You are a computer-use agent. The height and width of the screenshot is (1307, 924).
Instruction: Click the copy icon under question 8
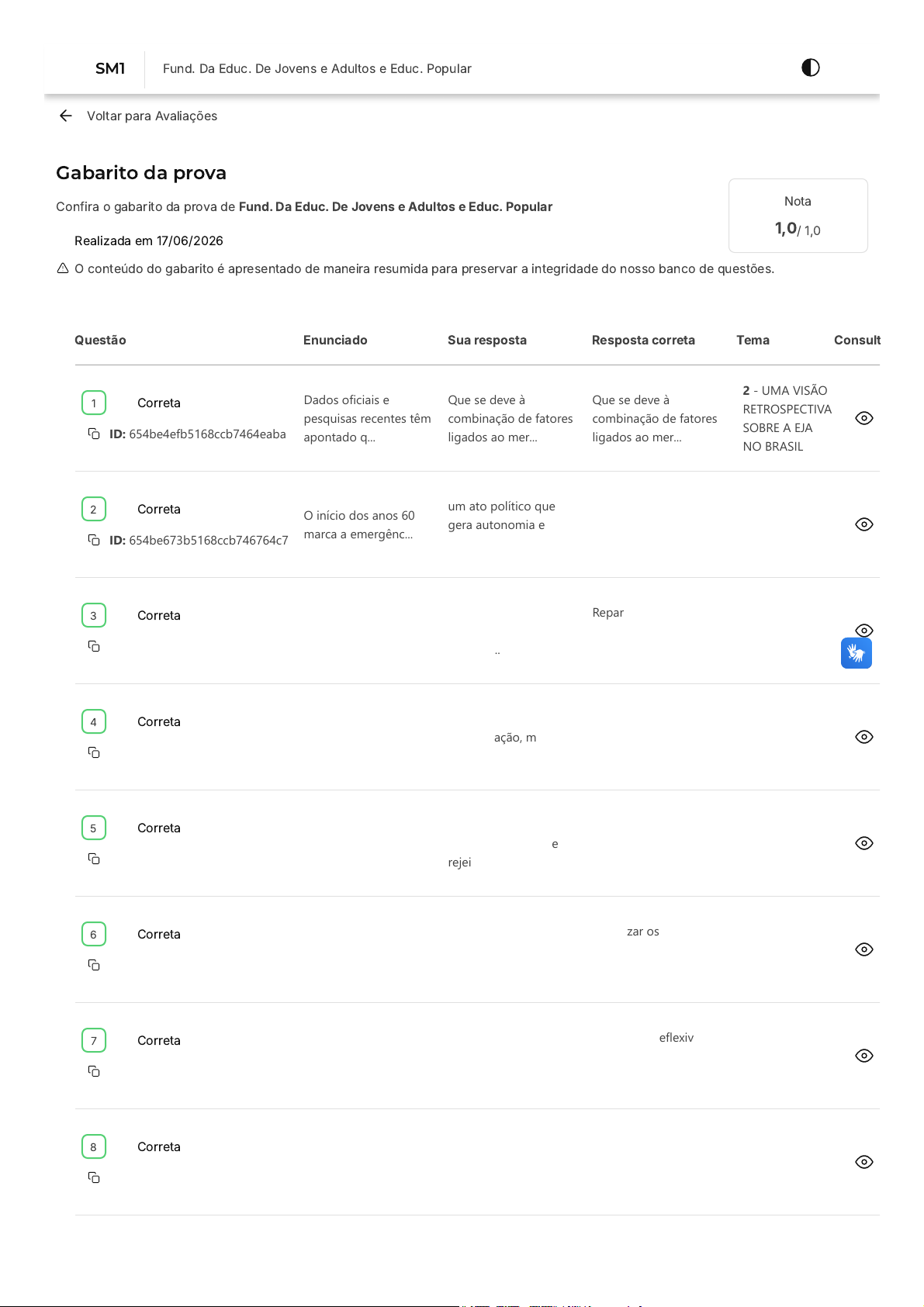click(x=94, y=1177)
